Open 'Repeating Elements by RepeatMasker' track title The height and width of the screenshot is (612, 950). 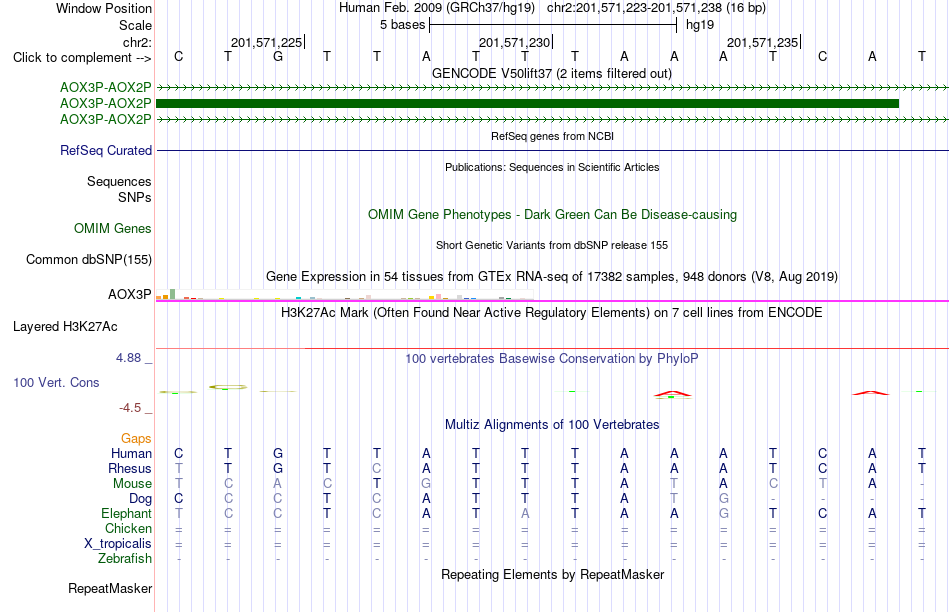(552, 574)
